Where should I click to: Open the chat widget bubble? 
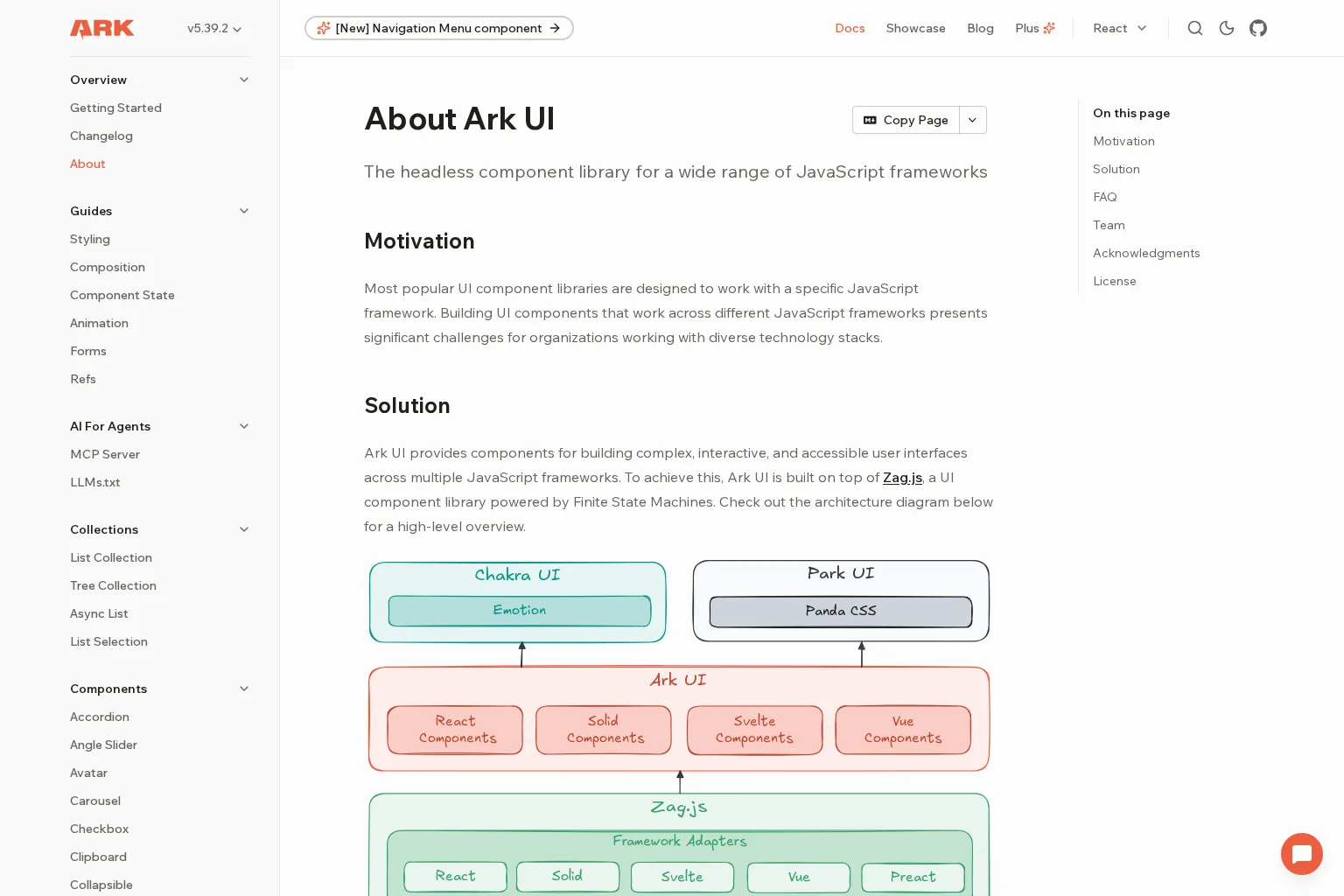coord(1302,854)
